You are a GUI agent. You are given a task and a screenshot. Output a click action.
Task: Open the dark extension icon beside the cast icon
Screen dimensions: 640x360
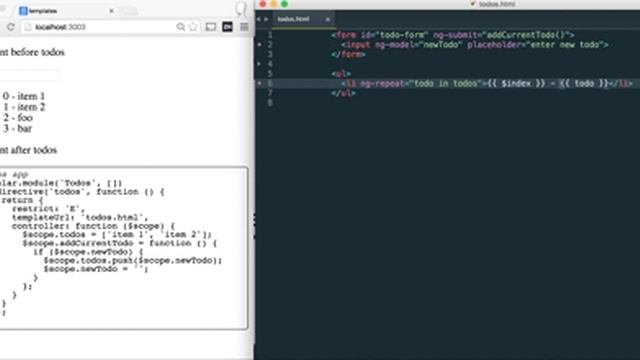pos(227,27)
